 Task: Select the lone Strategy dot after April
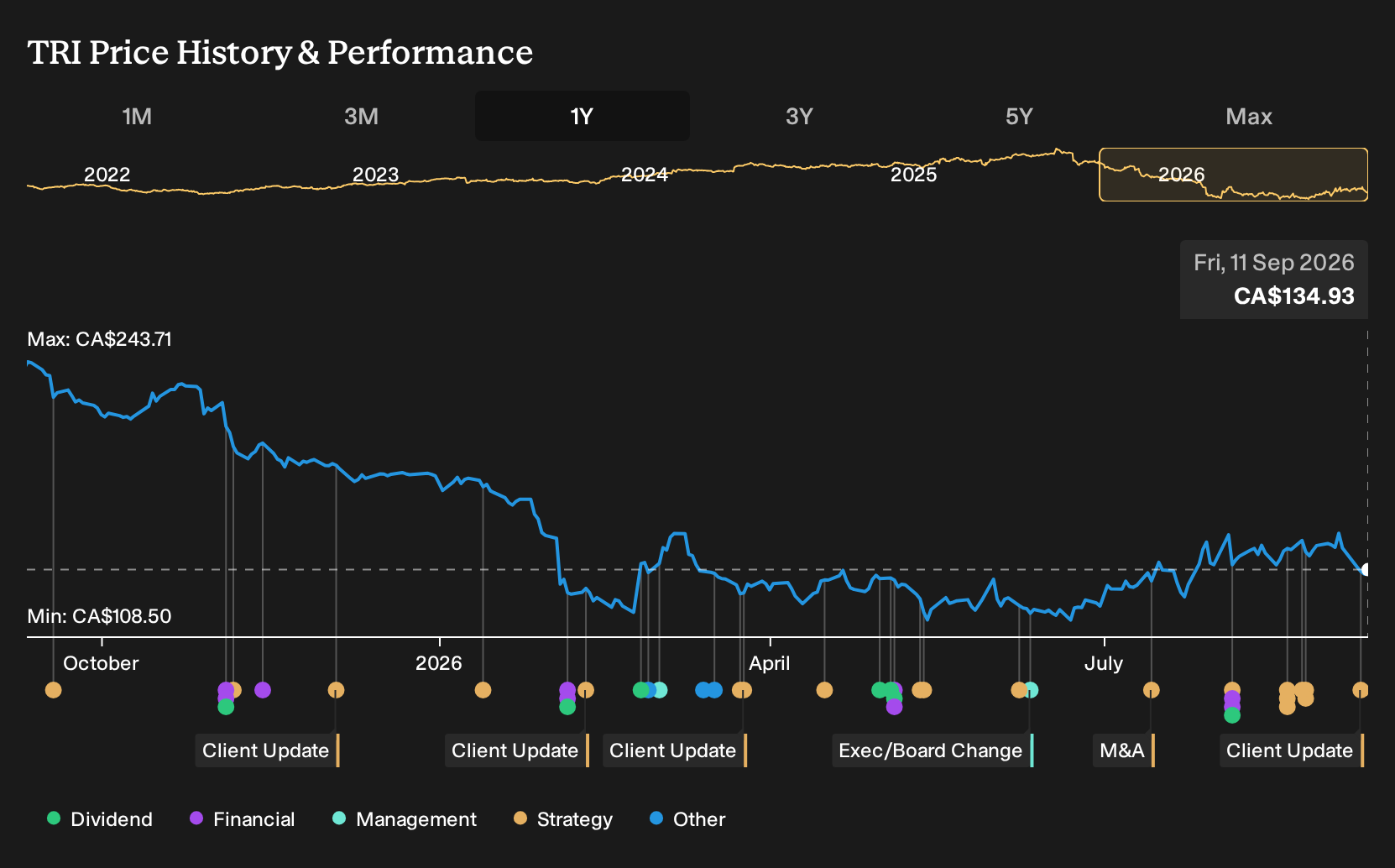coord(824,690)
